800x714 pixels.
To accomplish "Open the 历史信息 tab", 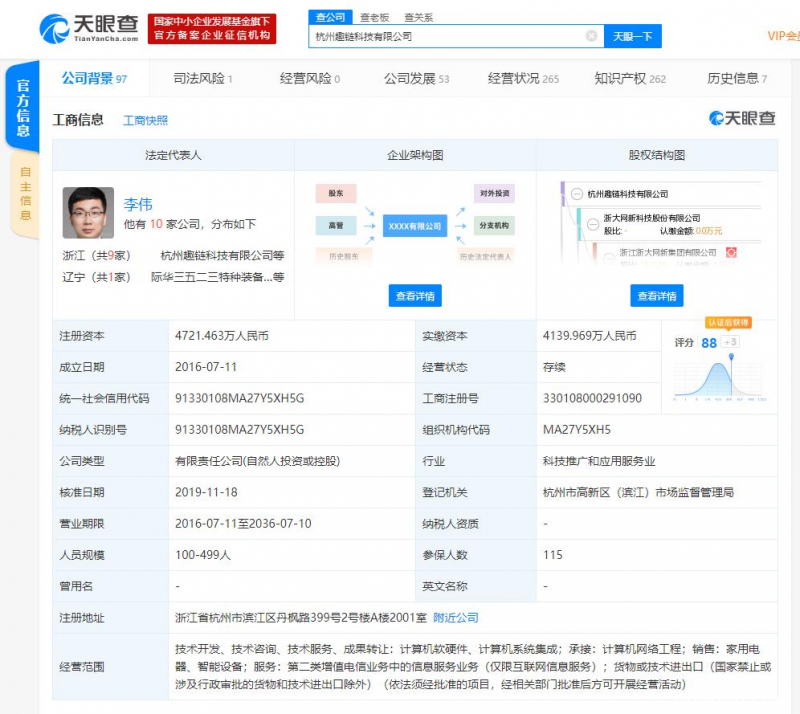I will 737,79.
